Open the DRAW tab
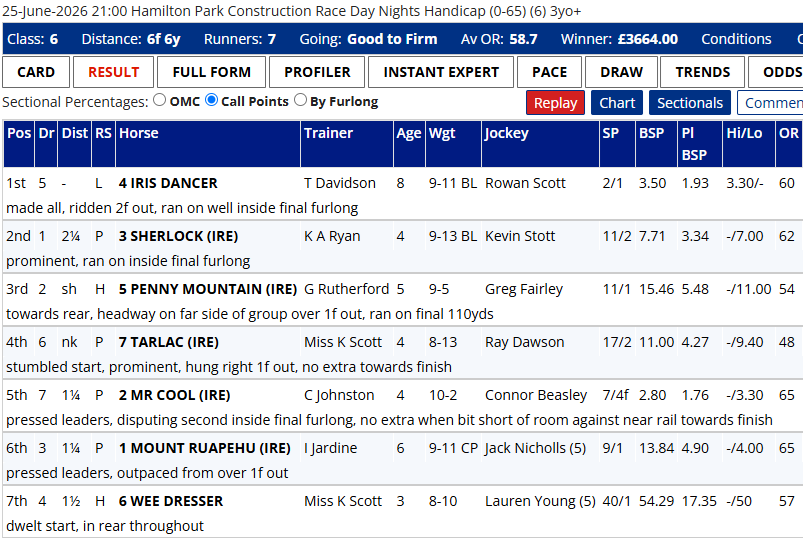803x538 pixels. (621, 72)
